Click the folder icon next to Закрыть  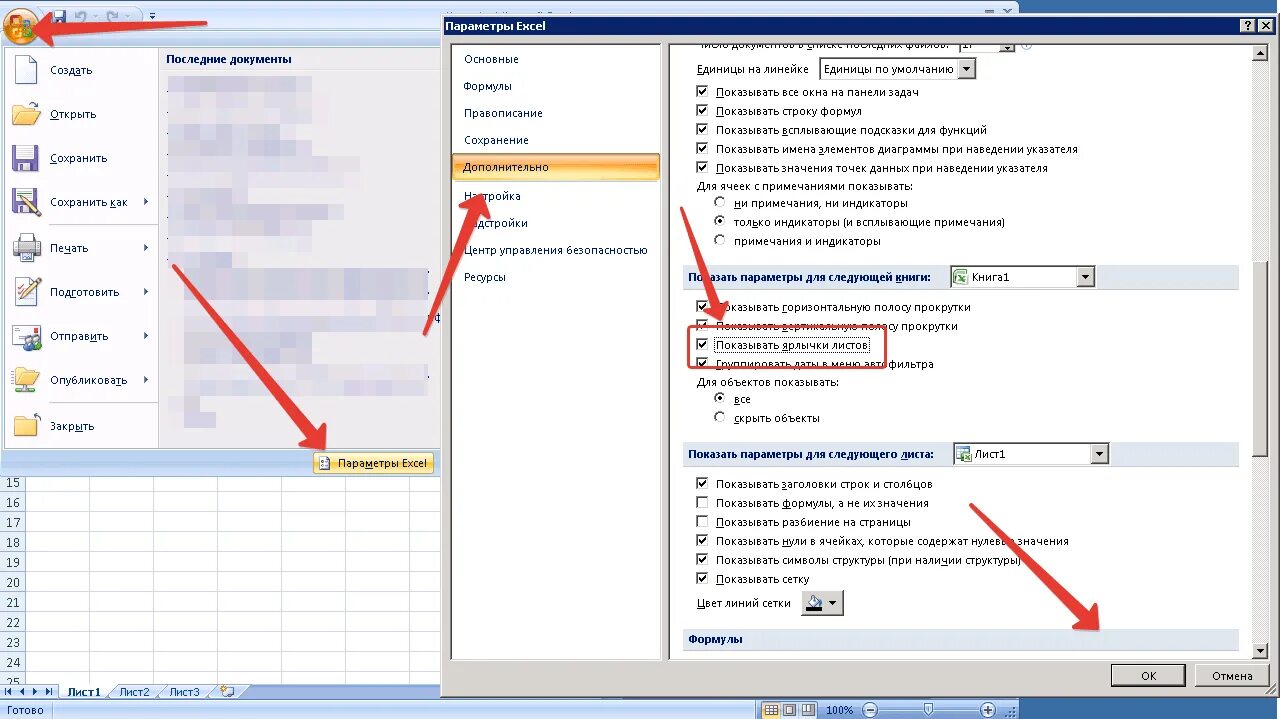[x=27, y=426]
